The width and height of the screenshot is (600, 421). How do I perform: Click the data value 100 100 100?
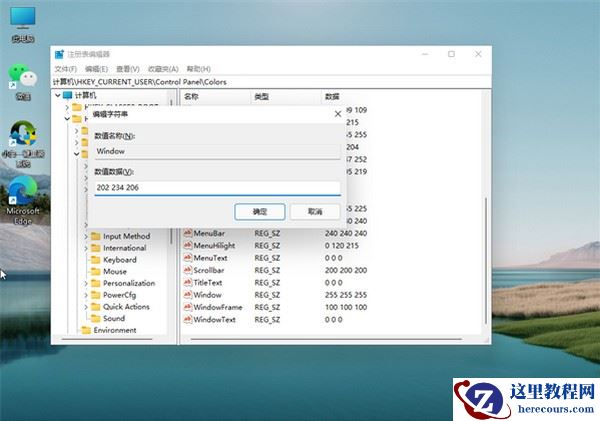pyautogui.click(x=346, y=307)
